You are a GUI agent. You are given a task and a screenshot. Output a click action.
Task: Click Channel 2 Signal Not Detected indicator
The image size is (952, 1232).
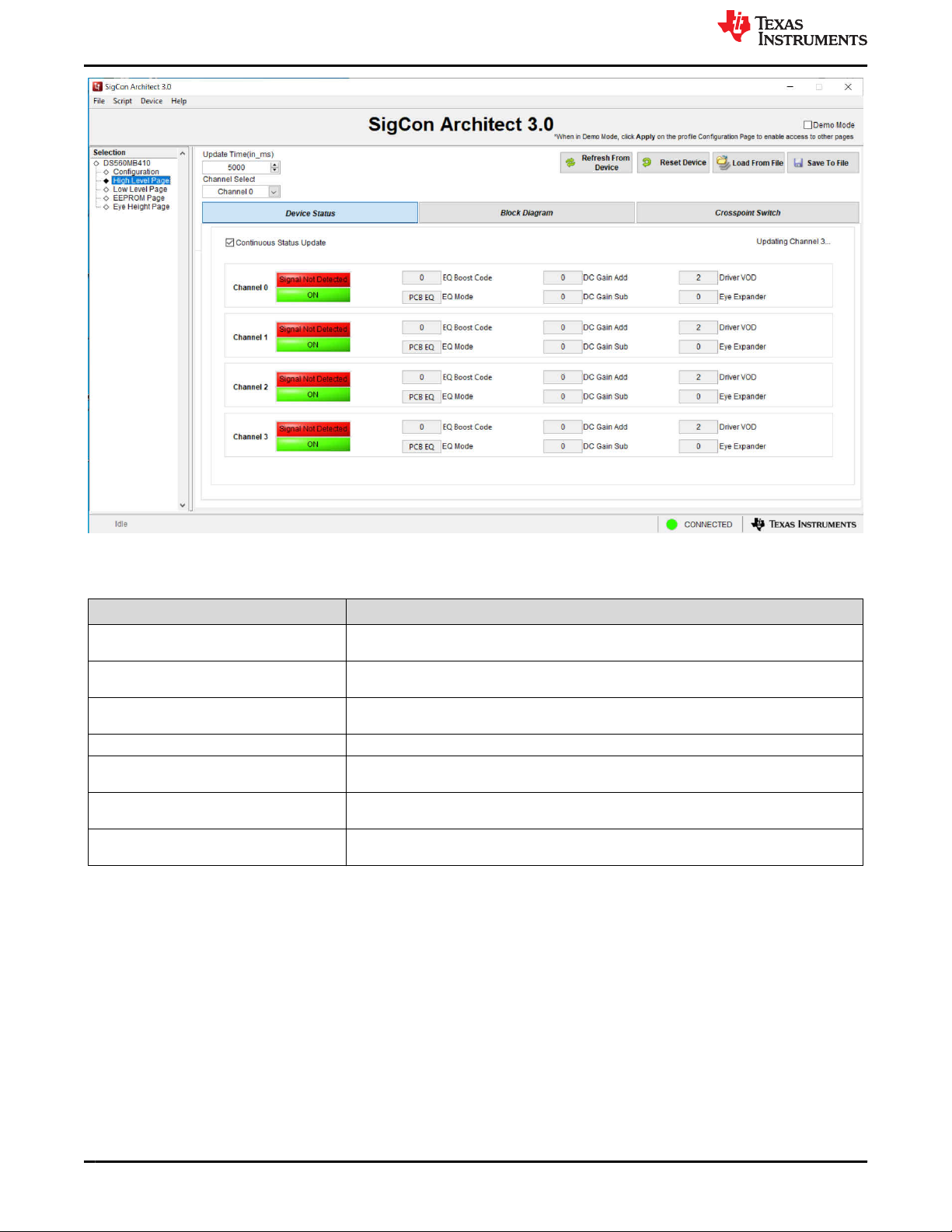(x=313, y=379)
